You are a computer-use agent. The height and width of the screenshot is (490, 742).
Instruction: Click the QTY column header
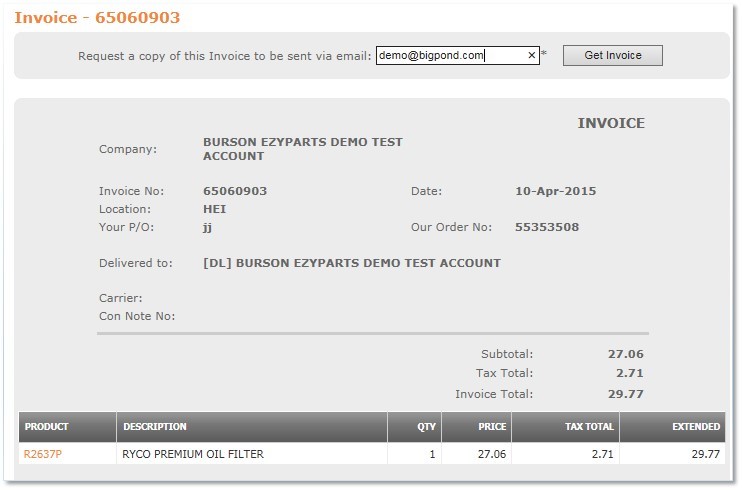[x=415, y=427]
